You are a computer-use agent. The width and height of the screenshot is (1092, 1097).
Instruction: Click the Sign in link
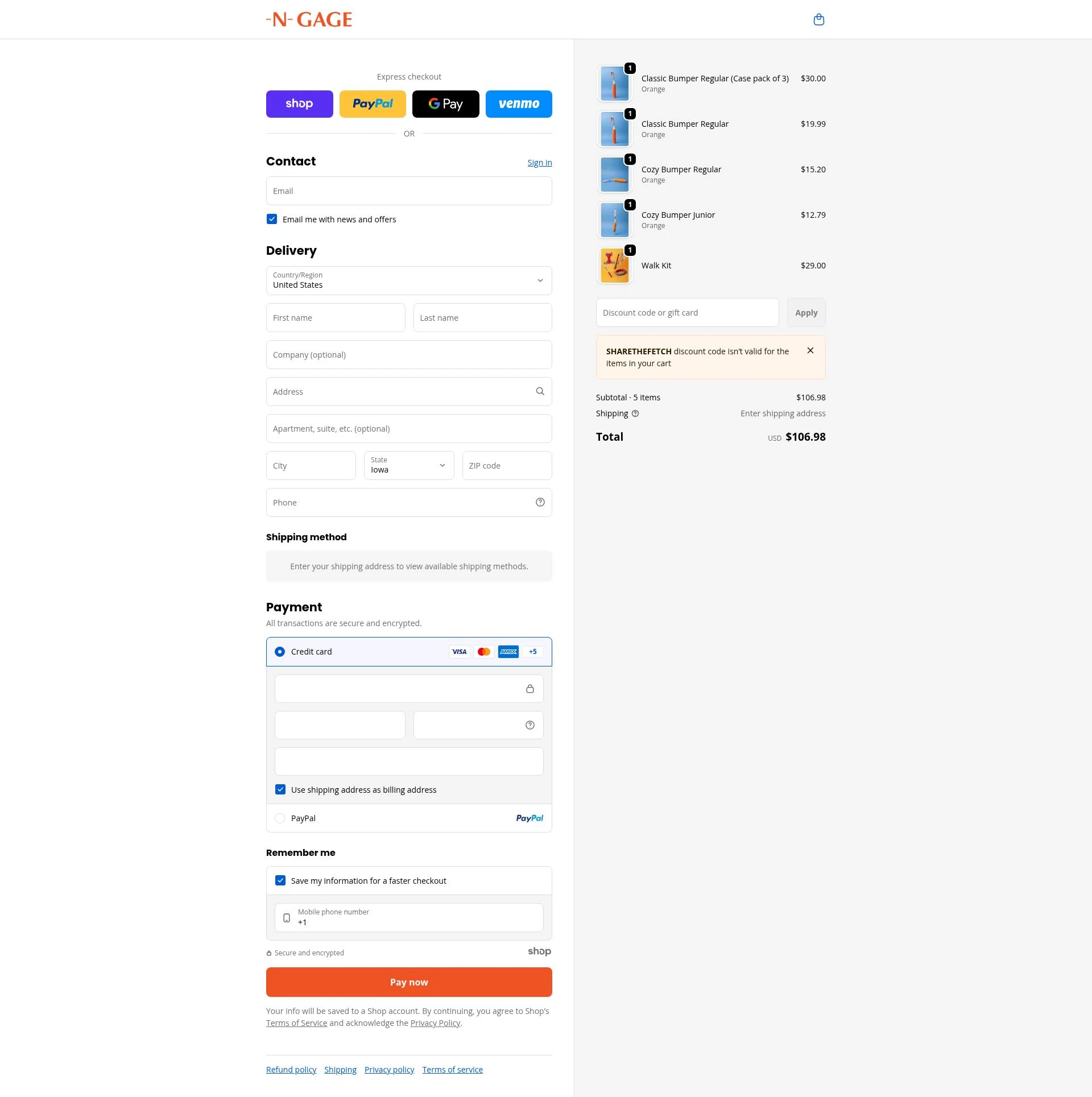coord(540,163)
